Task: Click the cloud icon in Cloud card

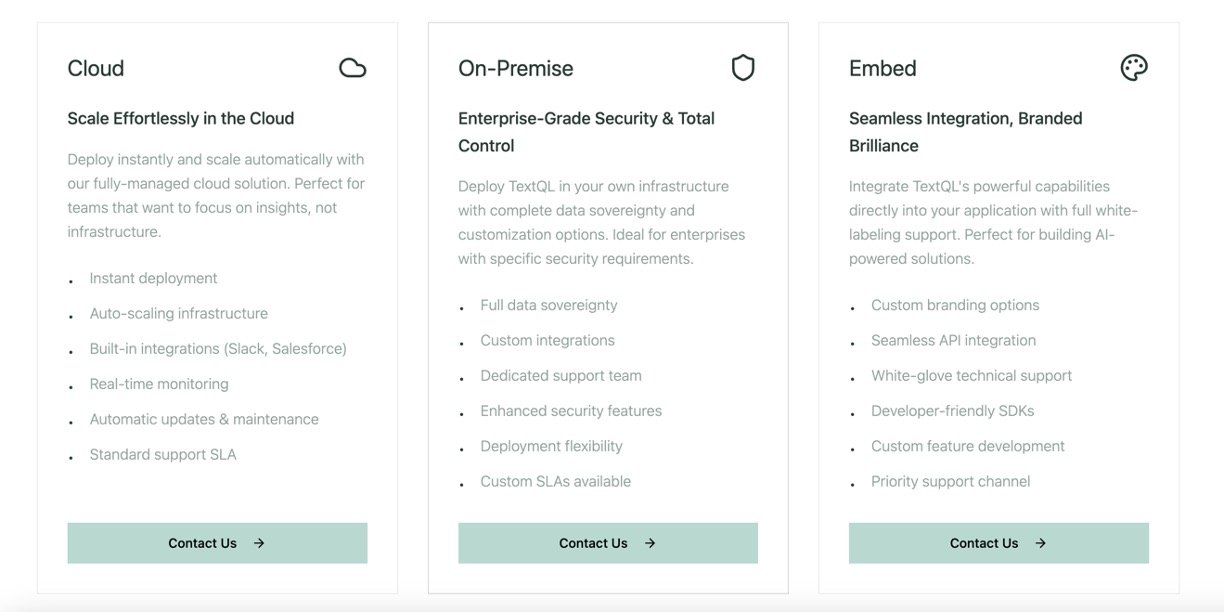Action: coord(352,68)
